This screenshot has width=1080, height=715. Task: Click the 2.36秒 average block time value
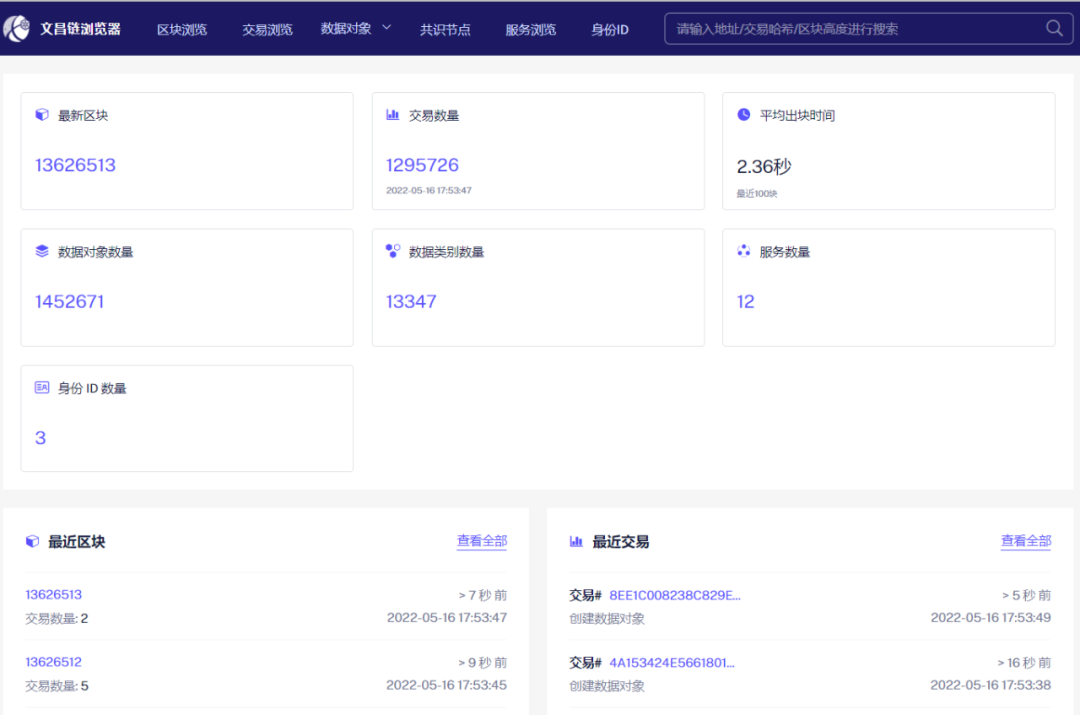coord(765,167)
